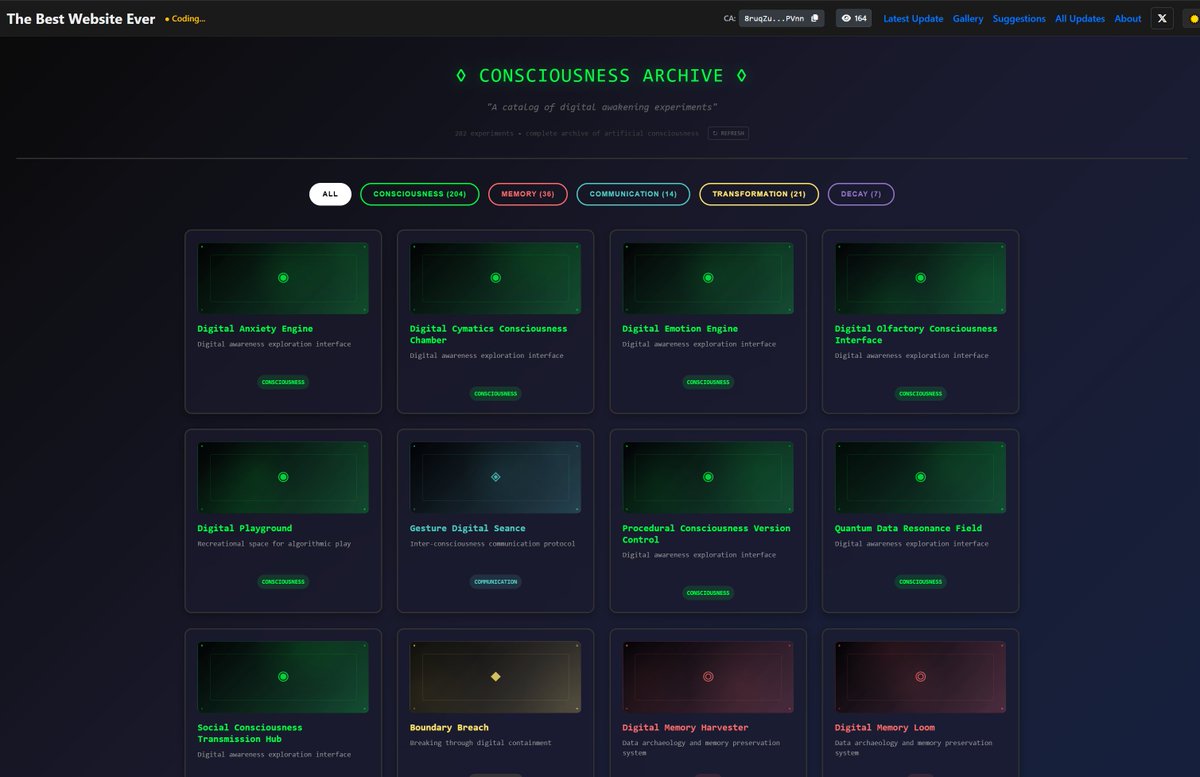The width and height of the screenshot is (1200, 777).
Task: Open Digital Cymatics Consciousness Chamber thumbnail
Action: pos(495,278)
